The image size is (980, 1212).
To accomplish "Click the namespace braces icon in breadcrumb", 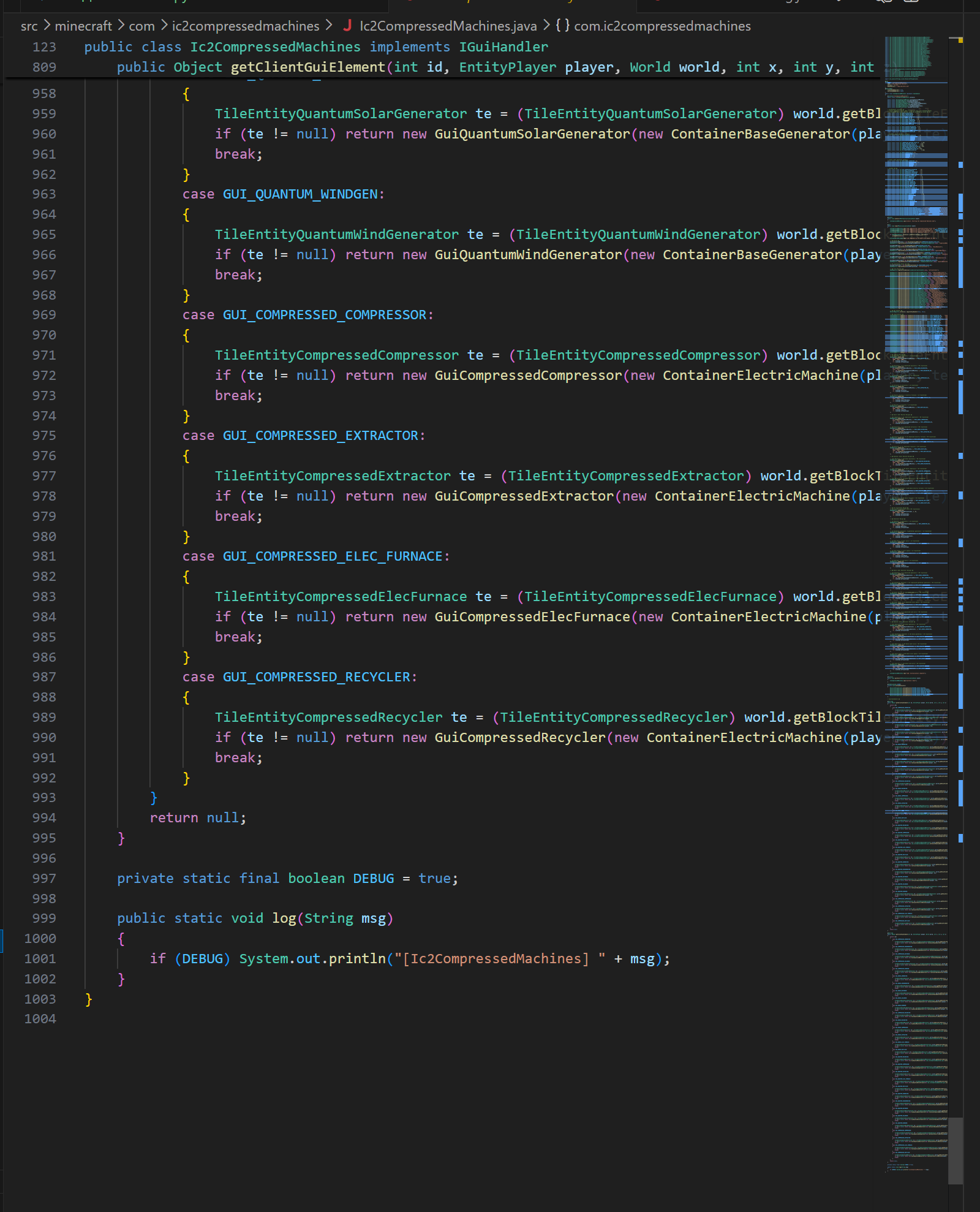I will pos(563,26).
